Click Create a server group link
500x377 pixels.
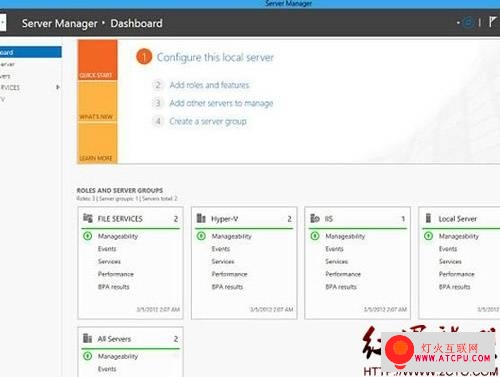coord(208,121)
